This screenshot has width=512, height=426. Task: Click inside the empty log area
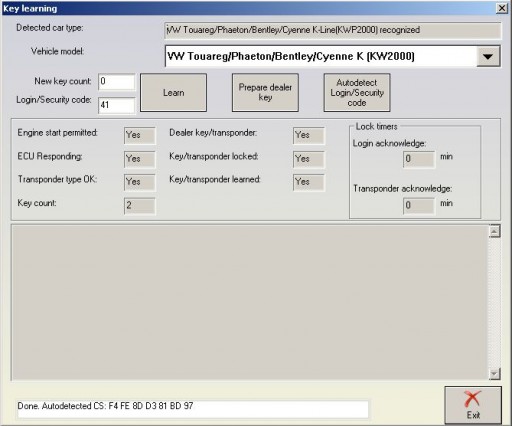250,302
